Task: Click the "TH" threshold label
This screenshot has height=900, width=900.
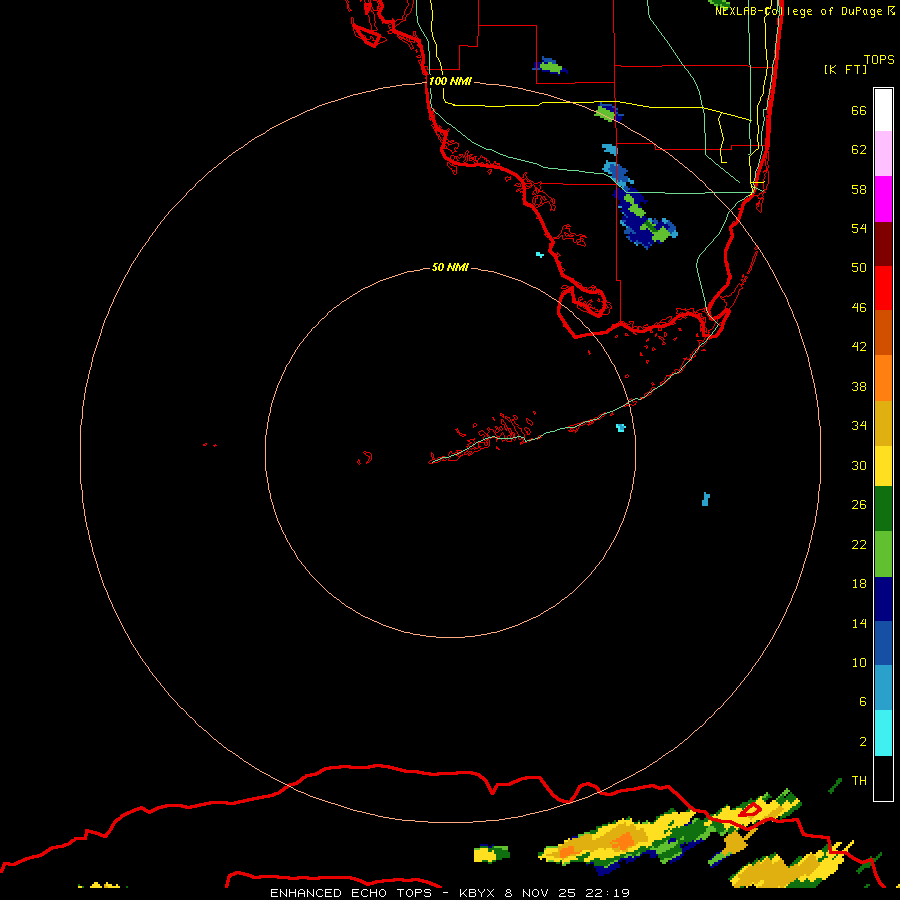Action: click(859, 781)
